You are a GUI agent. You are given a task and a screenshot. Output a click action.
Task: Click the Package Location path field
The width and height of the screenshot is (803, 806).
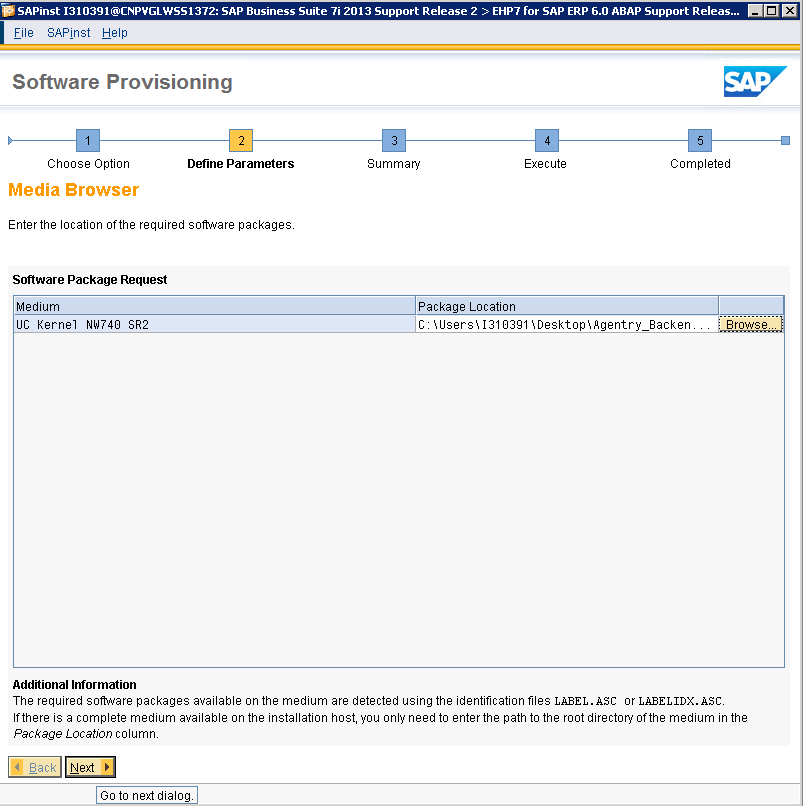[x=565, y=325]
